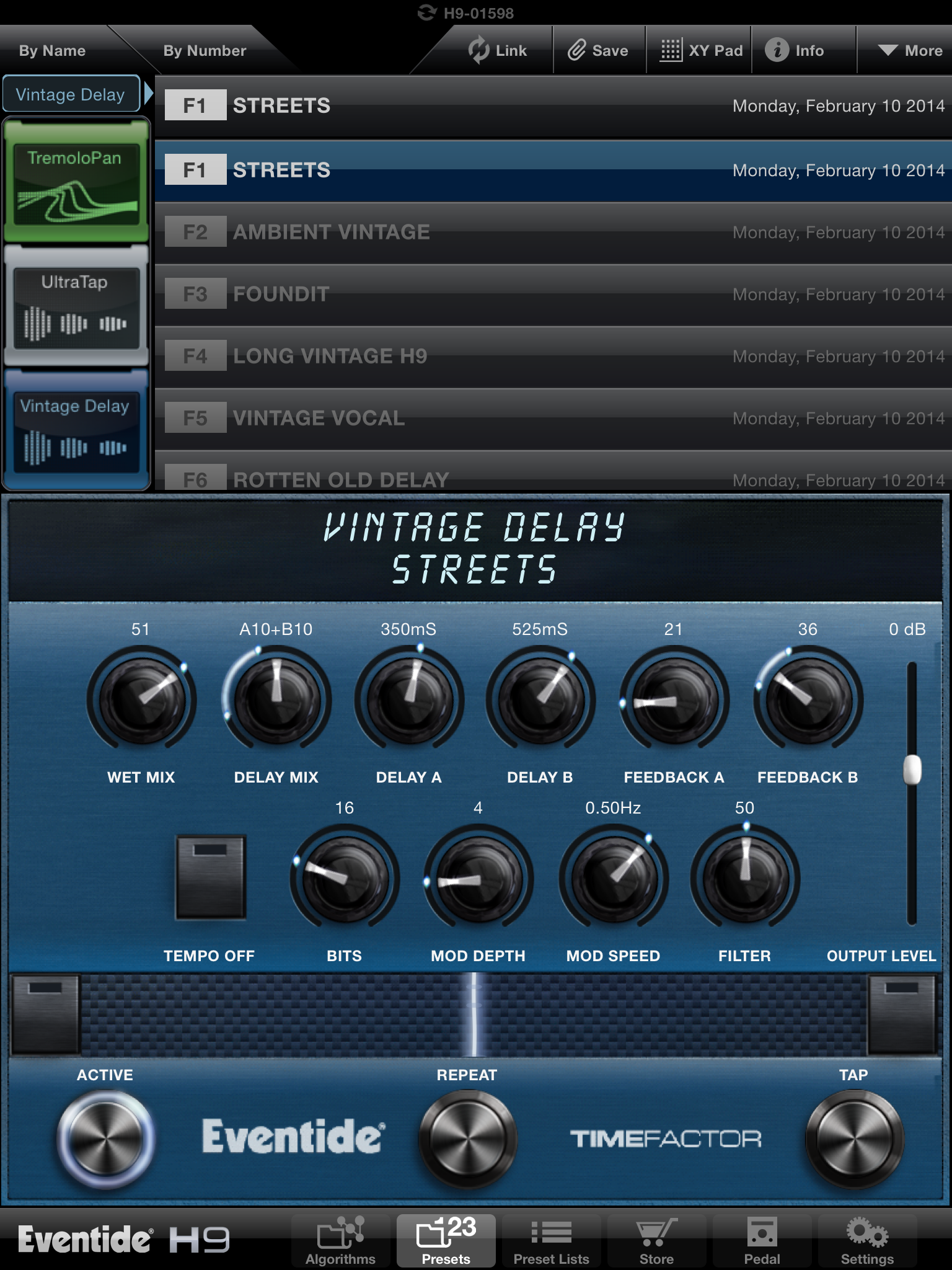
Task: Toggle the ACTIVE footswitch
Action: tap(105, 1139)
